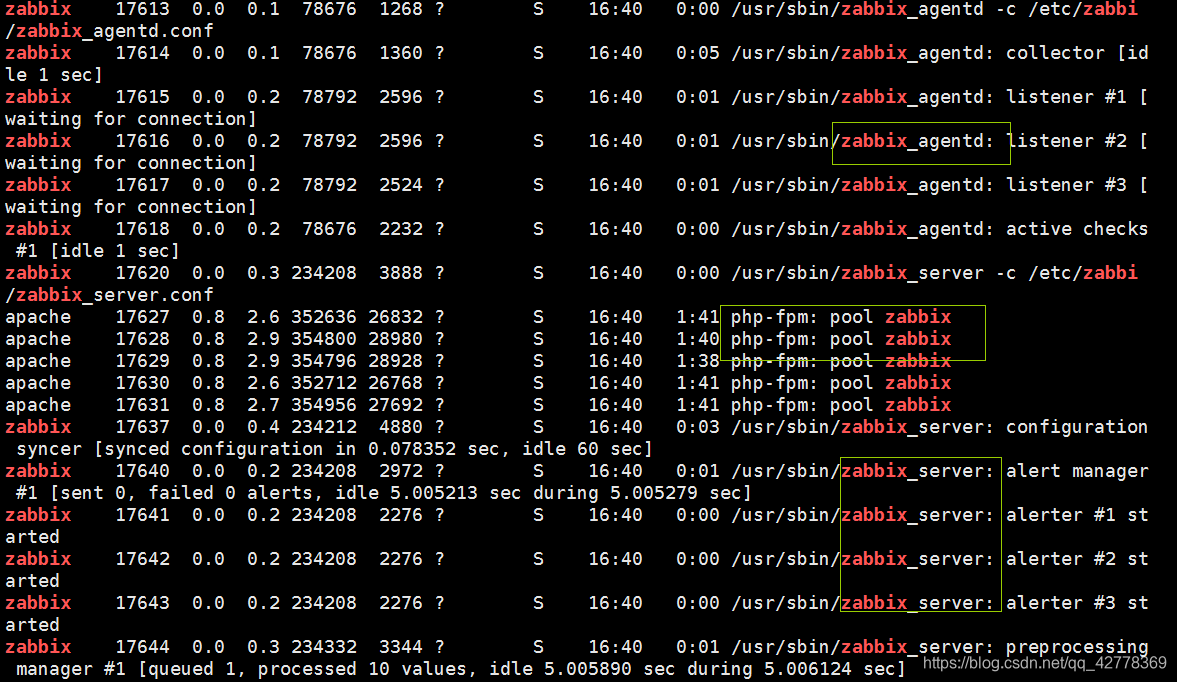Click 'alerter #3 st' text
Viewport: 1177px width, 682px height.
(1076, 603)
